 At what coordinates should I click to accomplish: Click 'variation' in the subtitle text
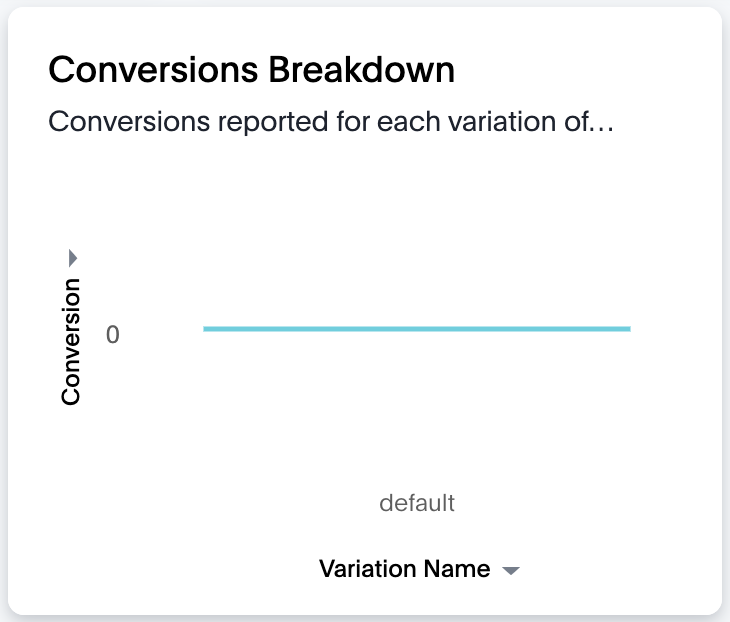pos(502,122)
